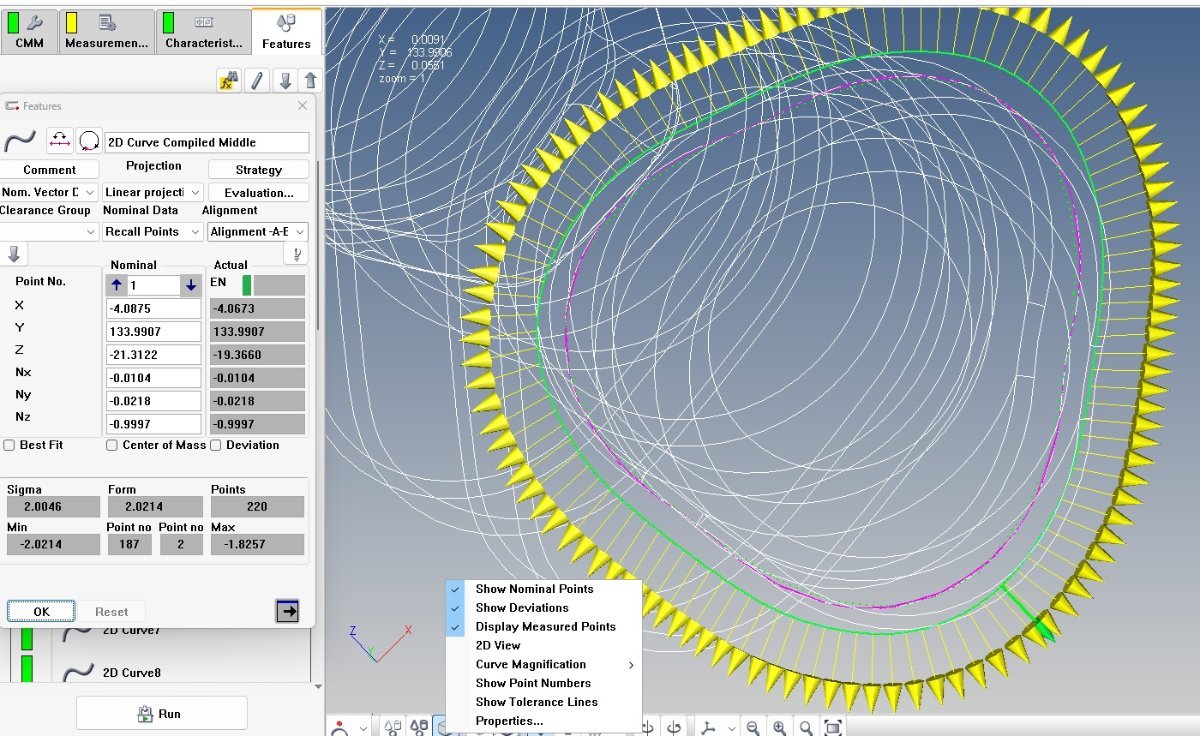Image resolution: width=1200 pixels, height=736 pixels.
Task: Click the formula search binoculars icon
Action: click(x=228, y=81)
